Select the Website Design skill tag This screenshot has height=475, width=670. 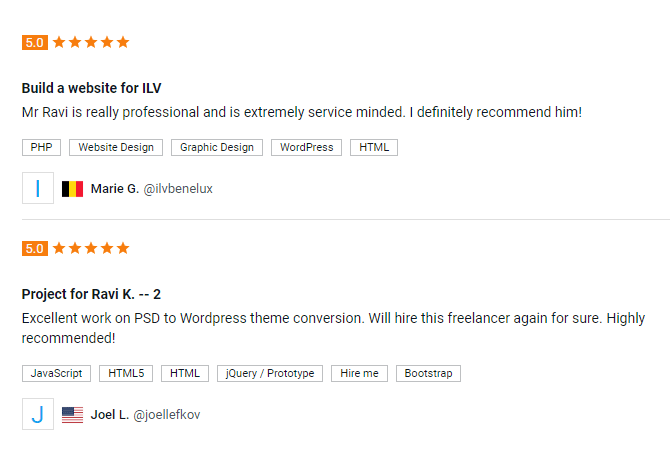tap(116, 147)
